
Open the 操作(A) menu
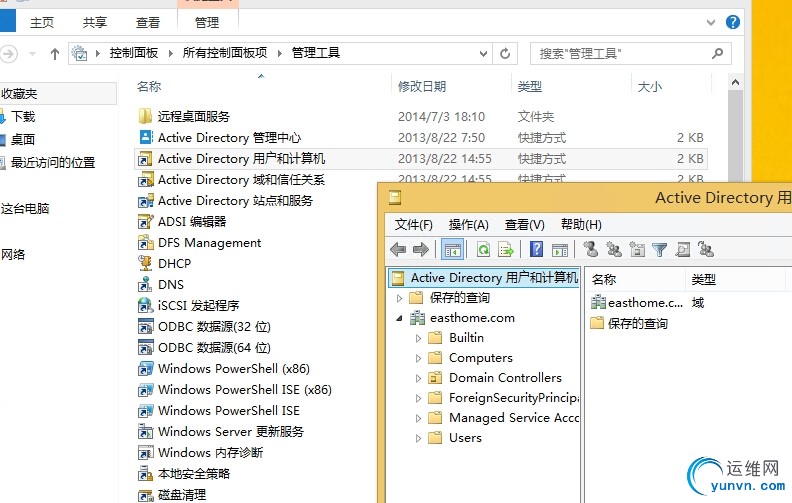[x=468, y=225]
